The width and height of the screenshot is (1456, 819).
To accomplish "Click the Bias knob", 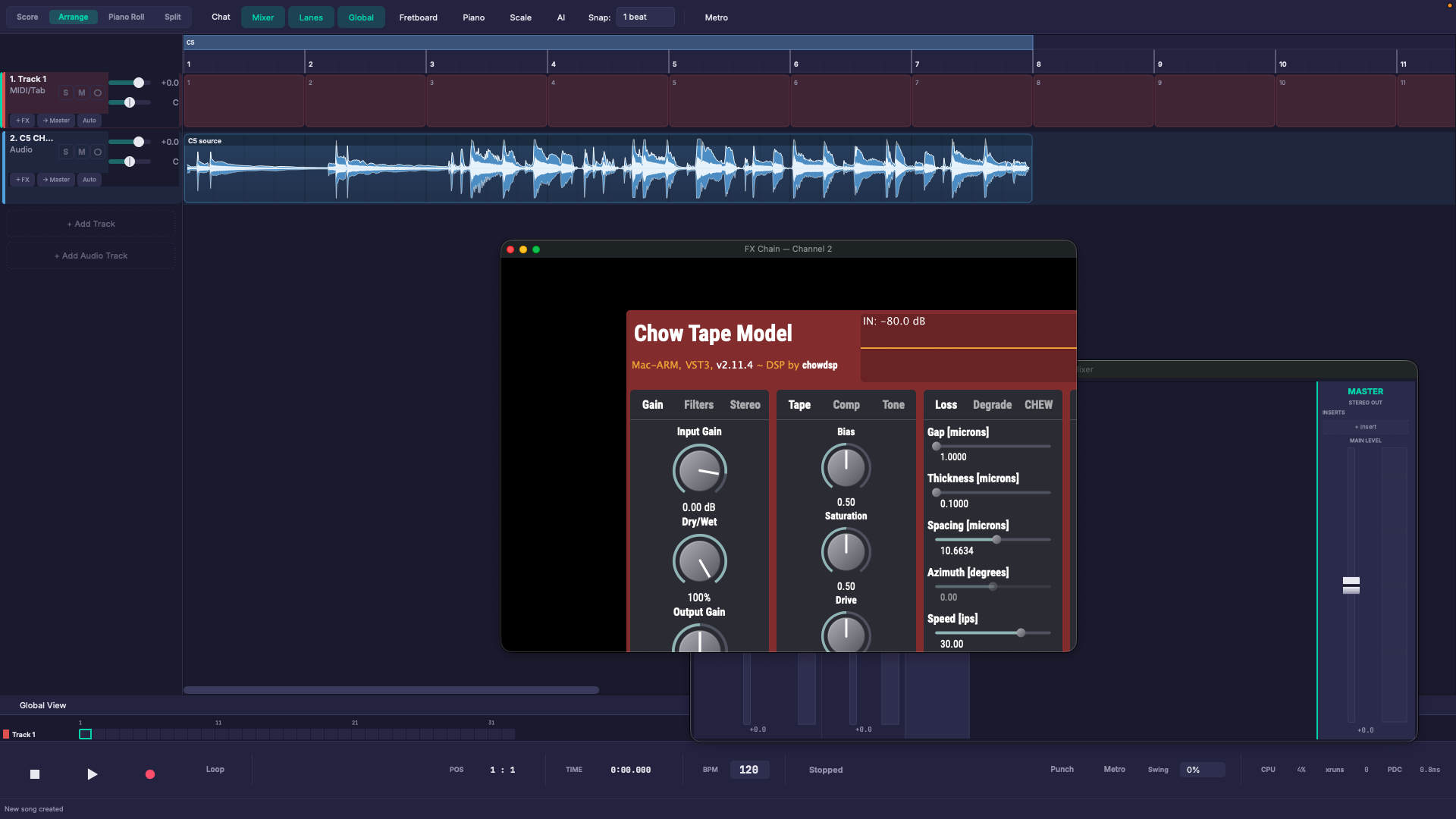I will [846, 467].
